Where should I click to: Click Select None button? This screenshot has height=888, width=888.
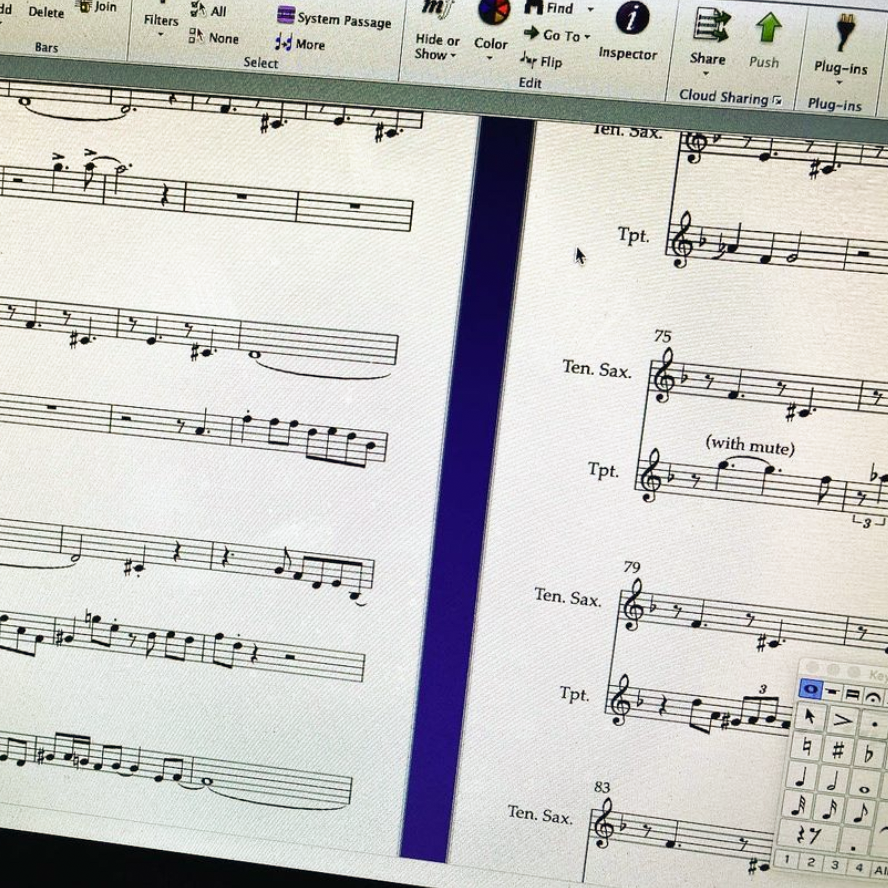214,37
